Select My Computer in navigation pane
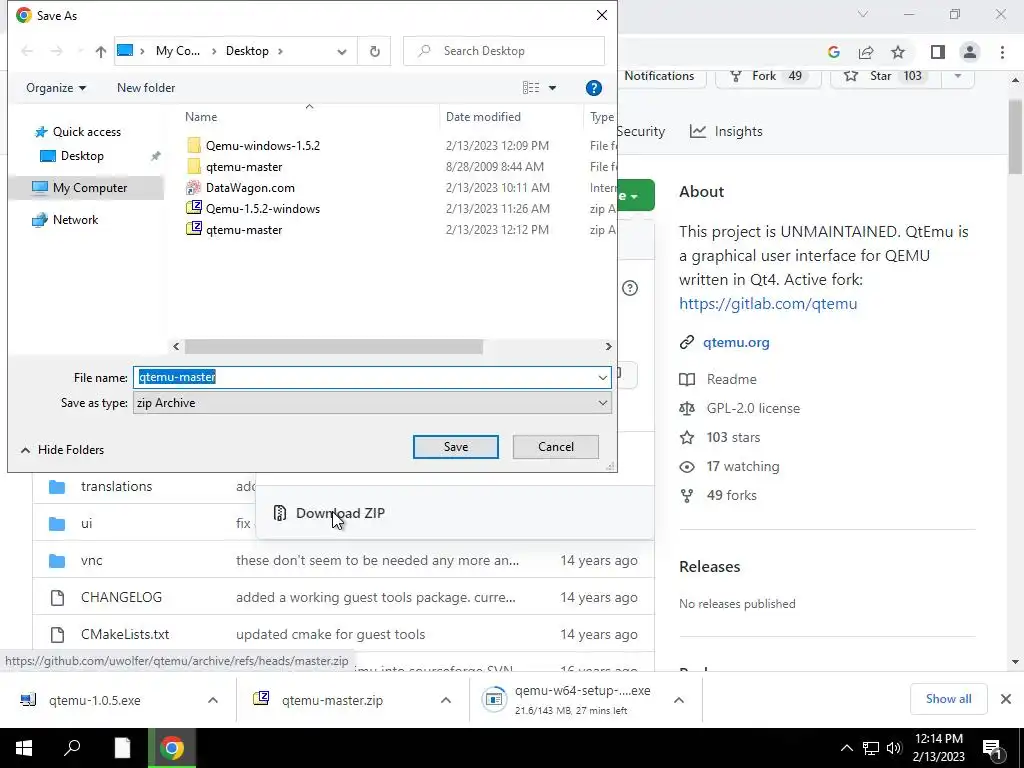Image resolution: width=1024 pixels, height=768 pixels. pyautogui.click(x=89, y=188)
